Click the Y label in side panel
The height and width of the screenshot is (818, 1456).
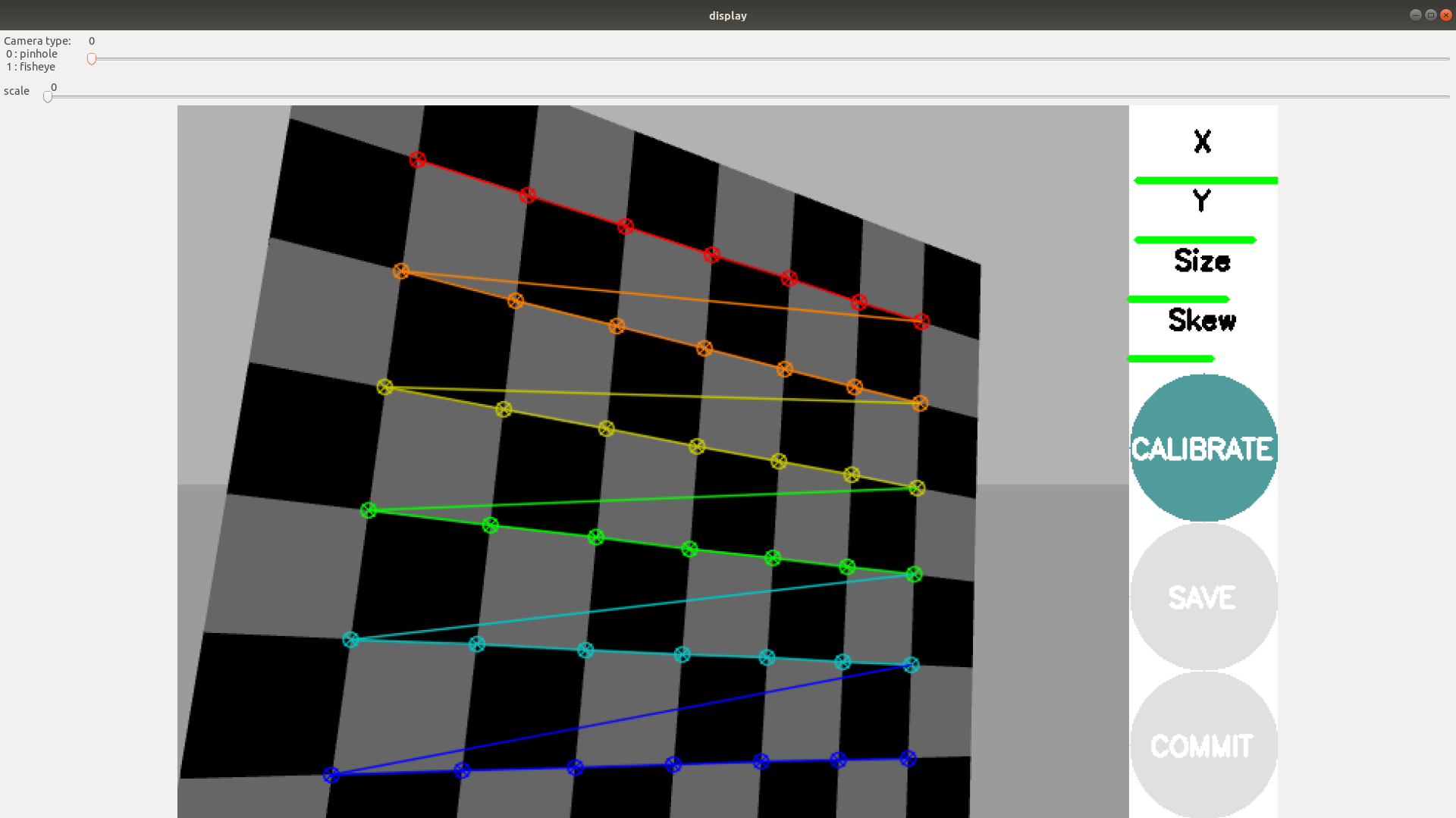(1201, 201)
